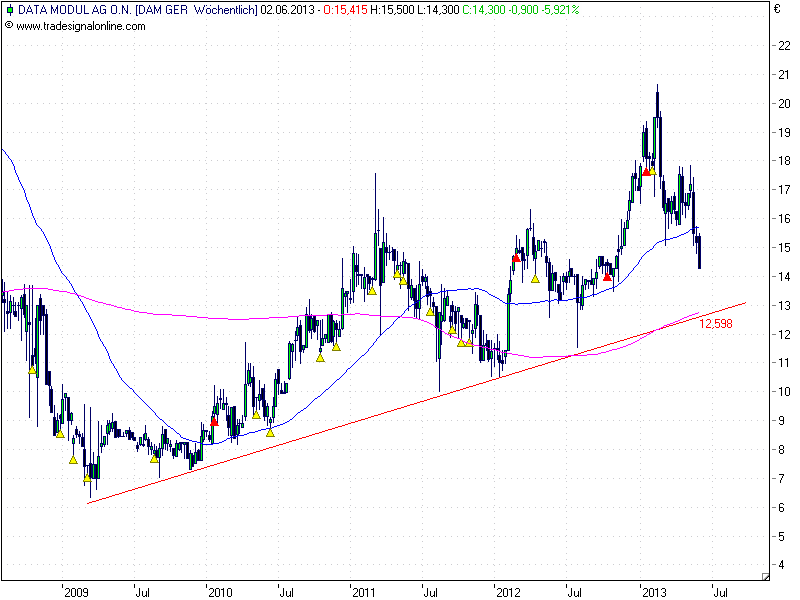Image resolution: width=800 pixels, height=600 pixels.
Task: Click the date 02.06.2013 in header
Action: 287,10
